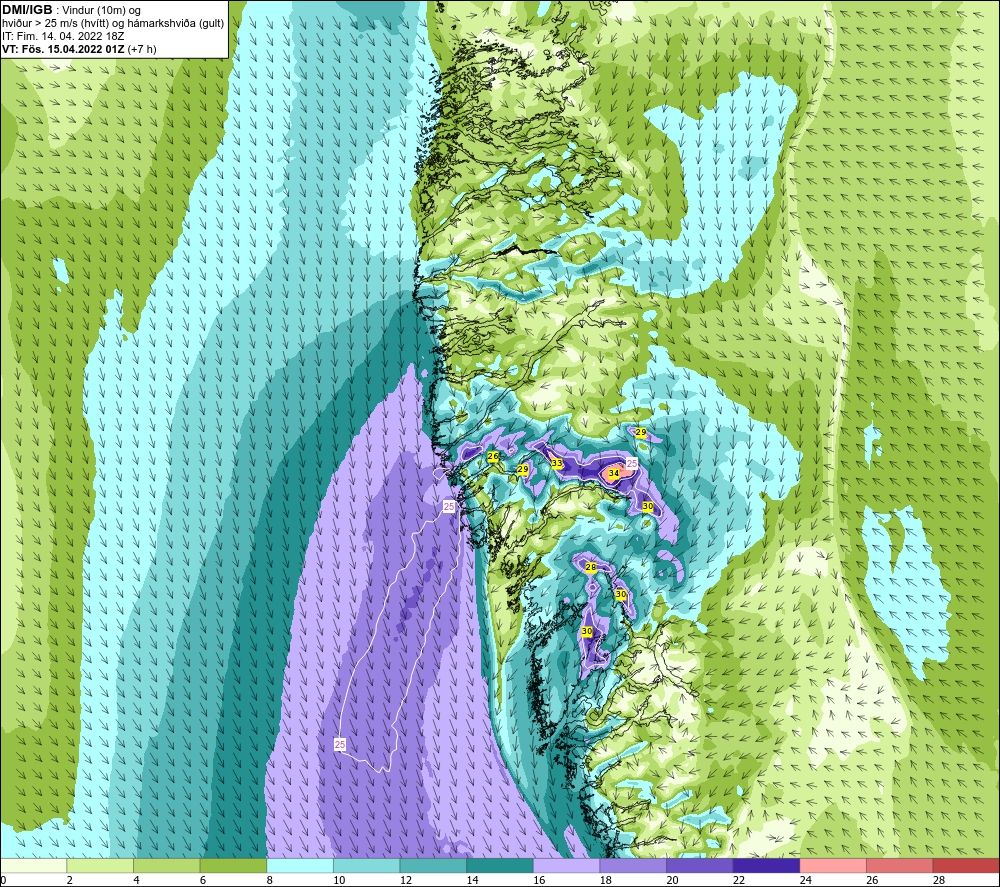Viewport: 1000px width, 887px height.
Task: Pick the darker green 6–8 m/s swatch
Action: click(x=233, y=865)
